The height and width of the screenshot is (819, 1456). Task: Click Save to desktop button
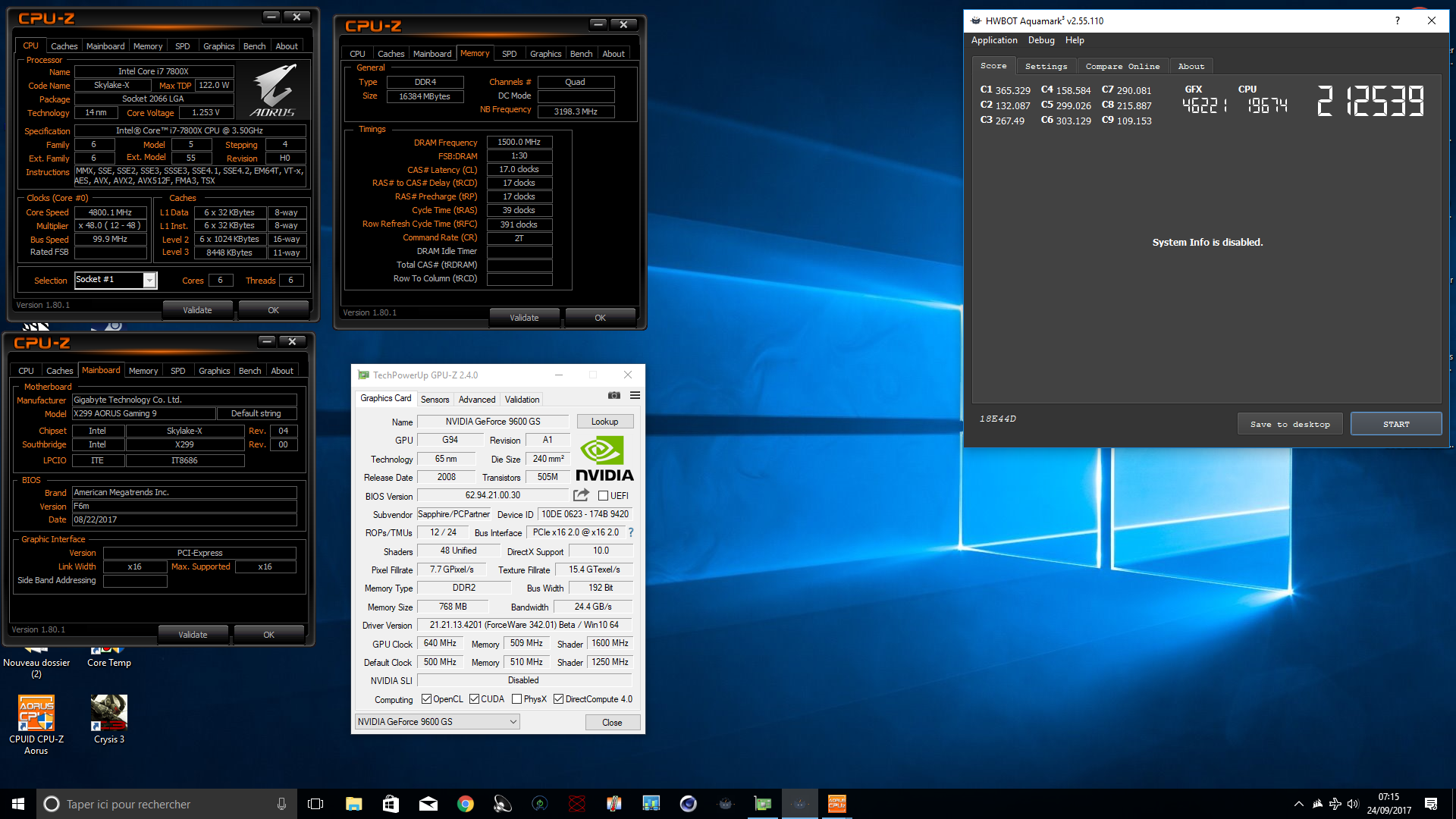tap(1290, 424)
